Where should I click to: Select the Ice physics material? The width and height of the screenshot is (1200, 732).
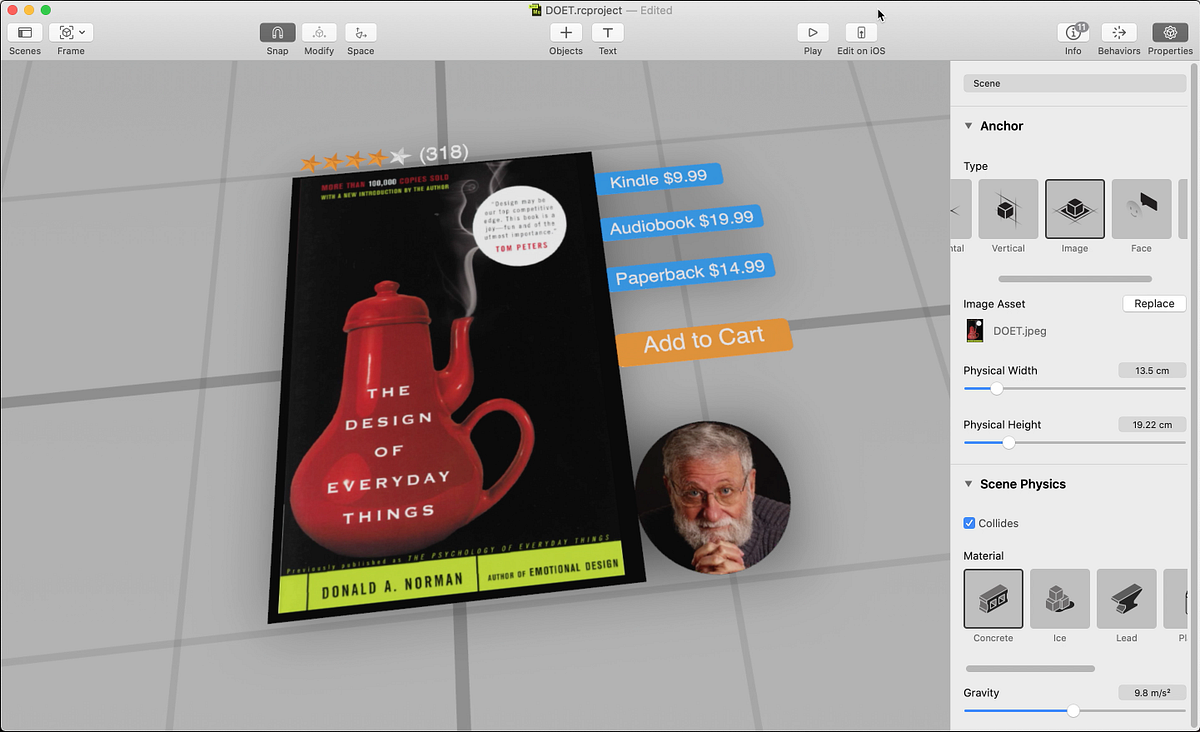coord(1060,599)
